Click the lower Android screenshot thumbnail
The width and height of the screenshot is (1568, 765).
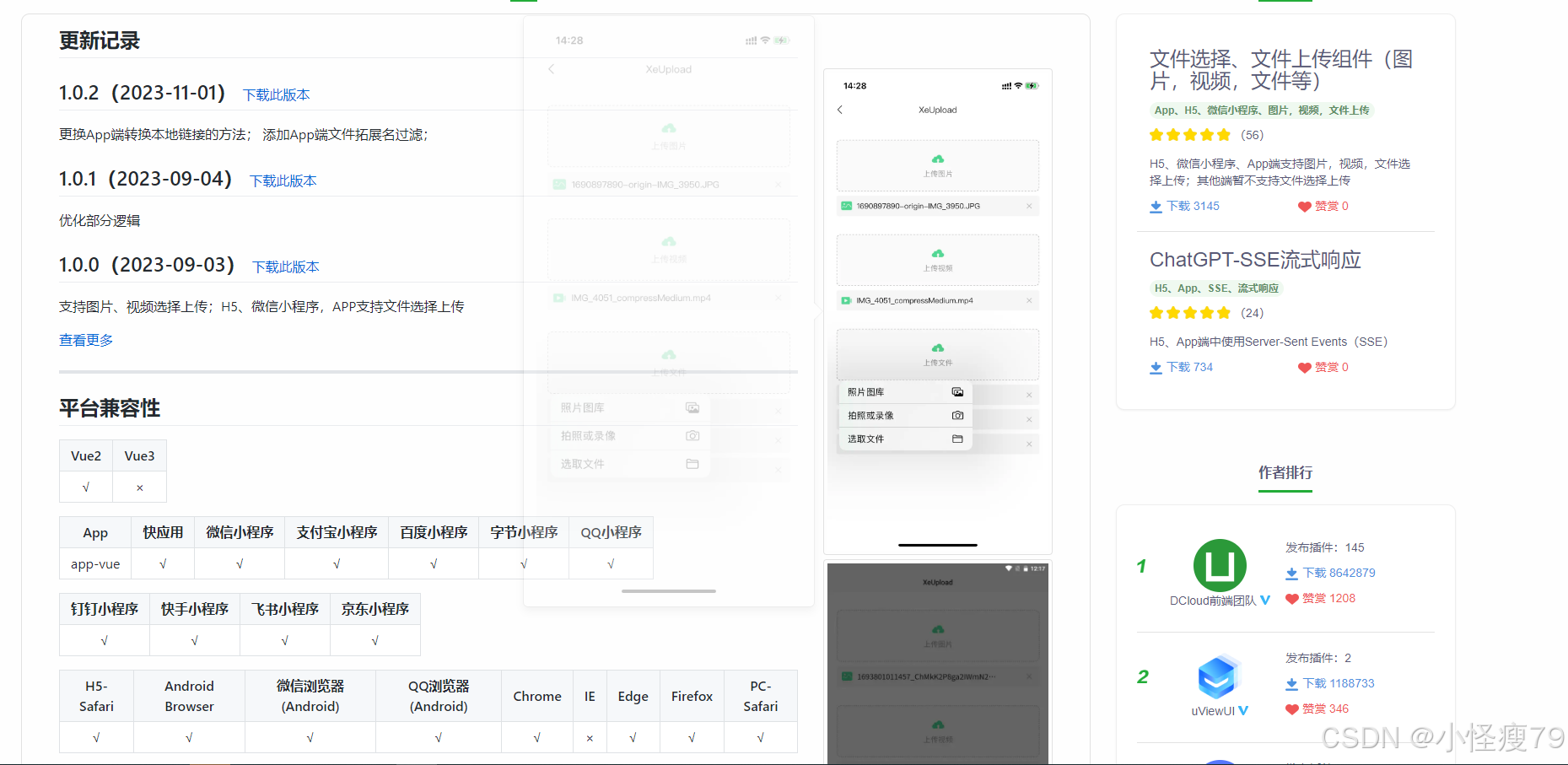(938, 663)
